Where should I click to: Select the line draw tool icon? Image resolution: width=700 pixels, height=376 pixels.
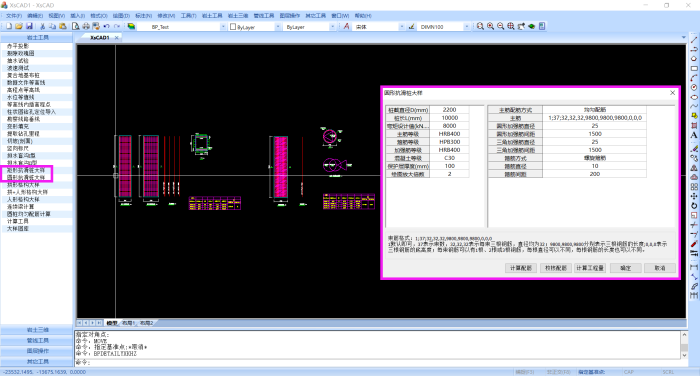pos(694,40)
